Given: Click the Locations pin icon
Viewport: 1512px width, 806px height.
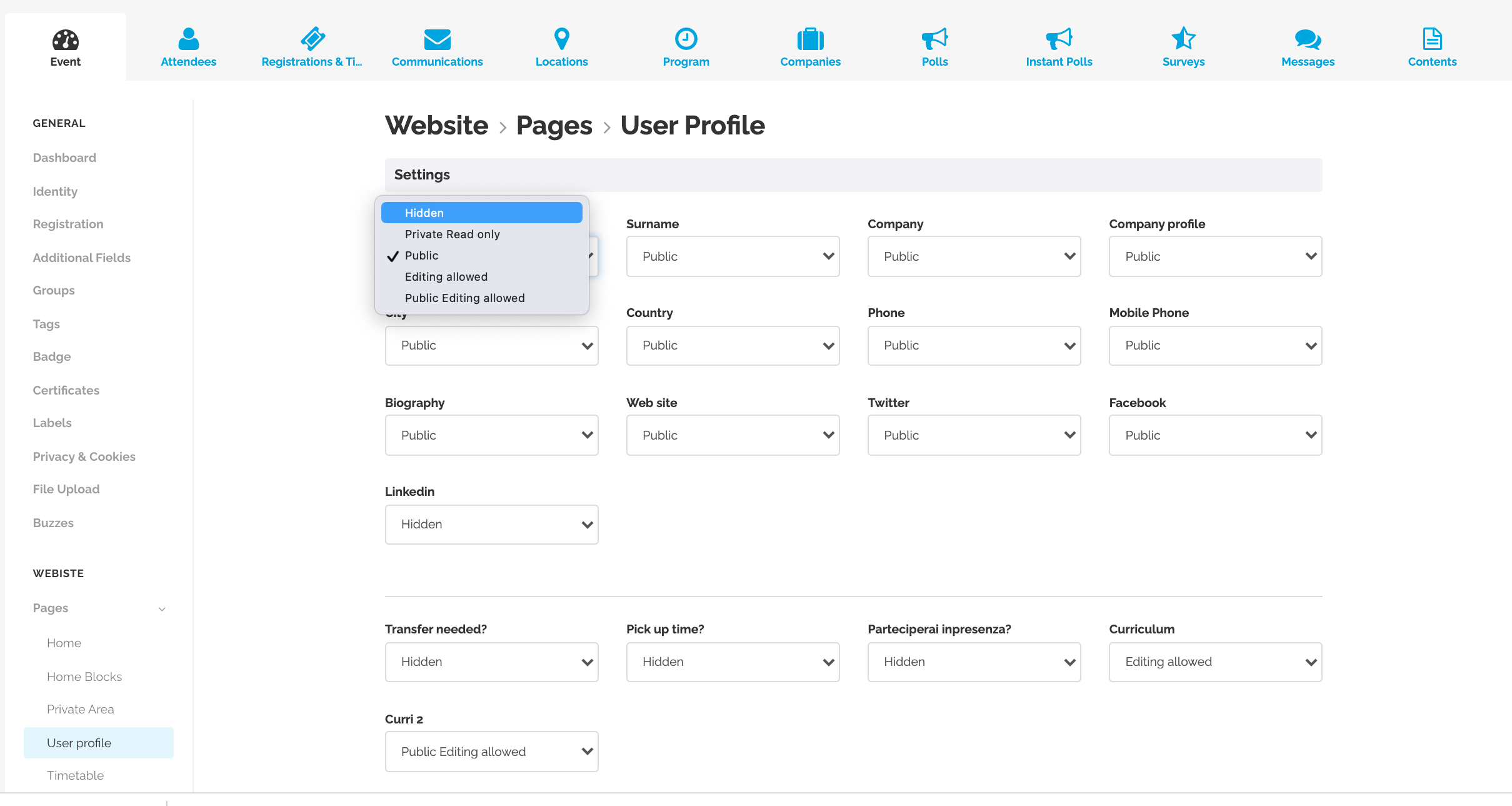Looking at the screenshot, I should pos(561,39).
